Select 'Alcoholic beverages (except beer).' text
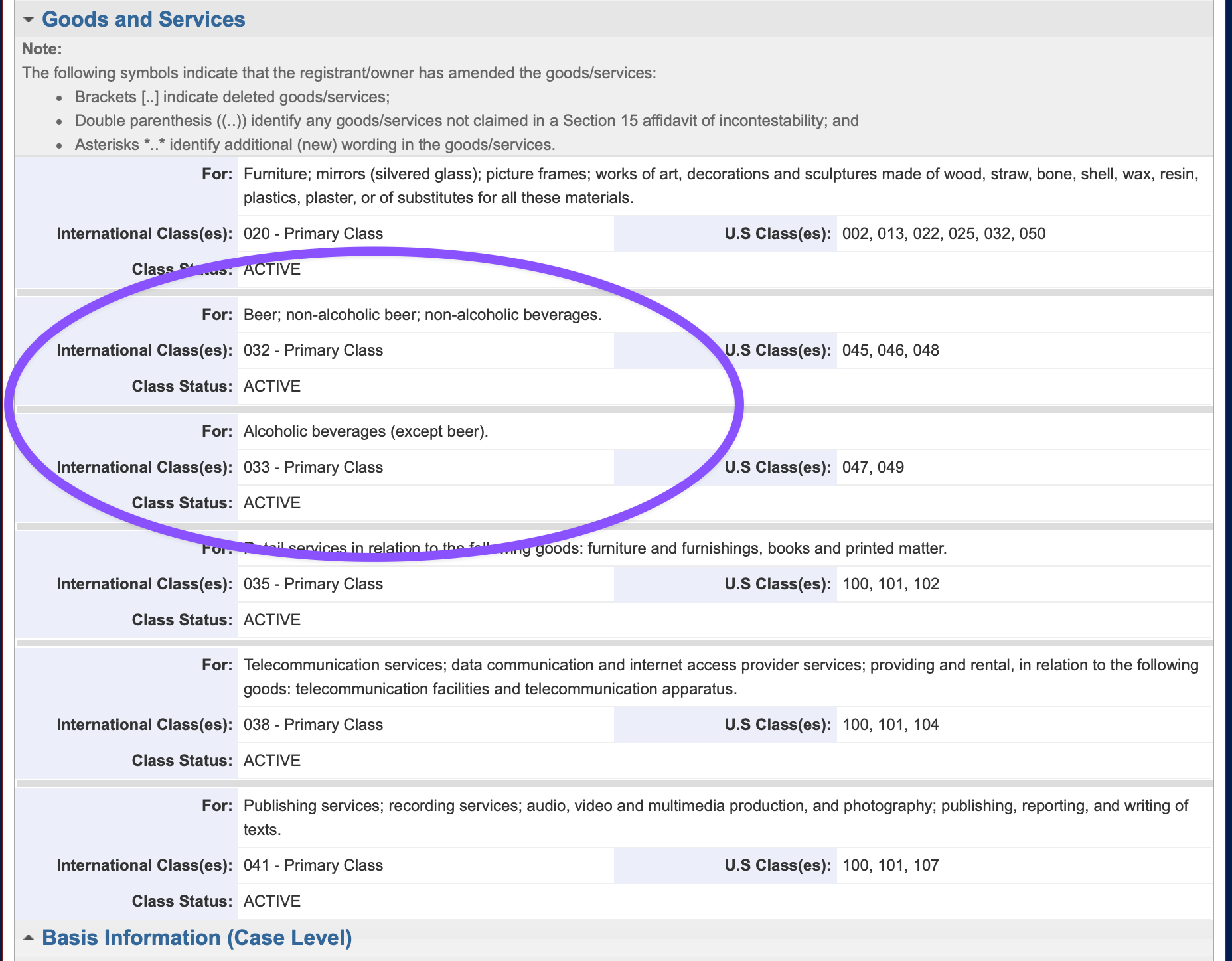 366,431
